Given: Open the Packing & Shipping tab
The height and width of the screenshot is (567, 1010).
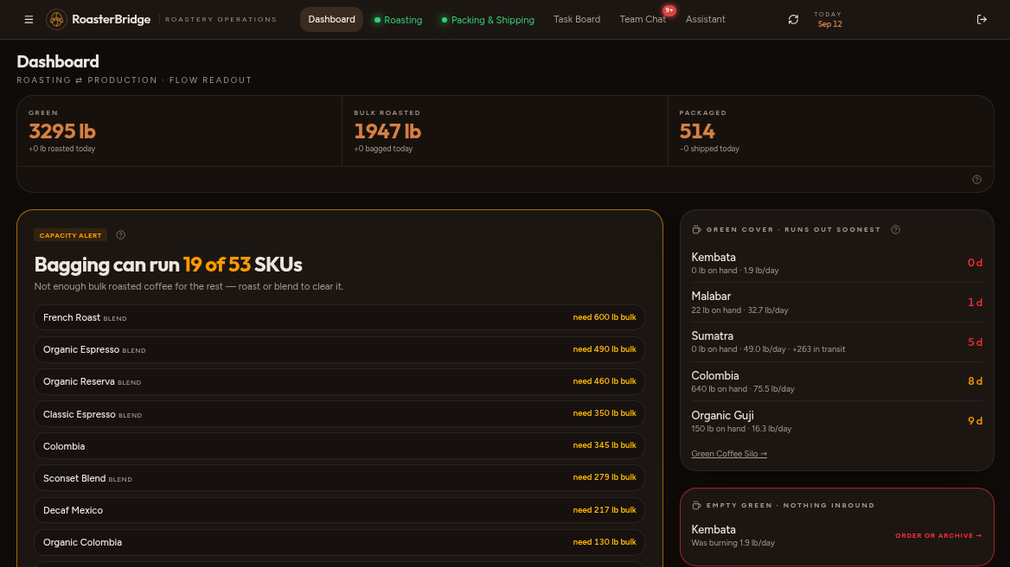Looking at the screenshot, I should [x=488, y=20].
